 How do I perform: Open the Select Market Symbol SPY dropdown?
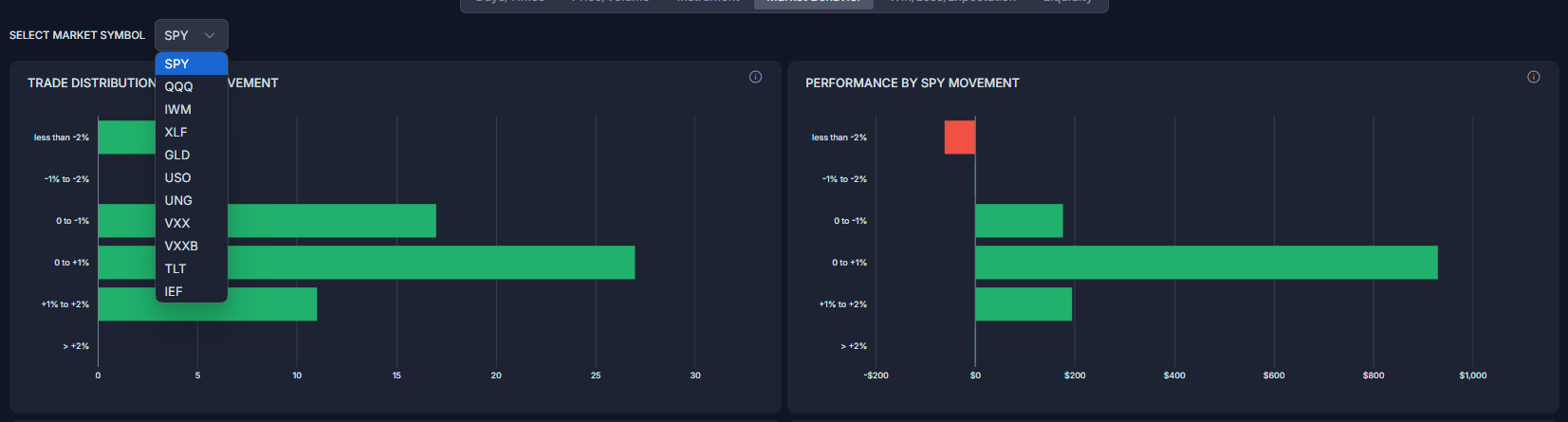click(191, 35)
